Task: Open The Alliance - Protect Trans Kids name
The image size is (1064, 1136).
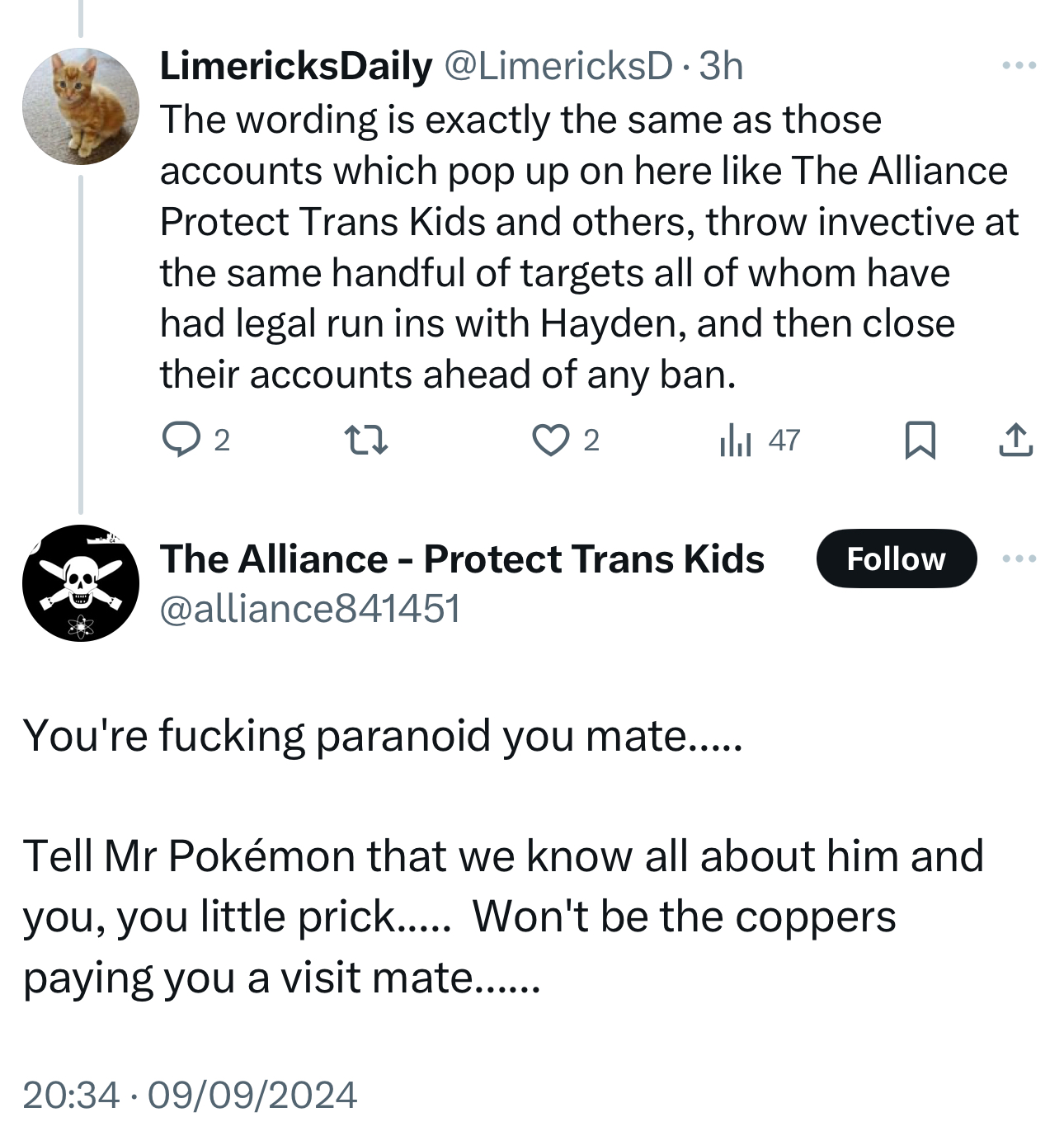Action: [x=462, y=559]
